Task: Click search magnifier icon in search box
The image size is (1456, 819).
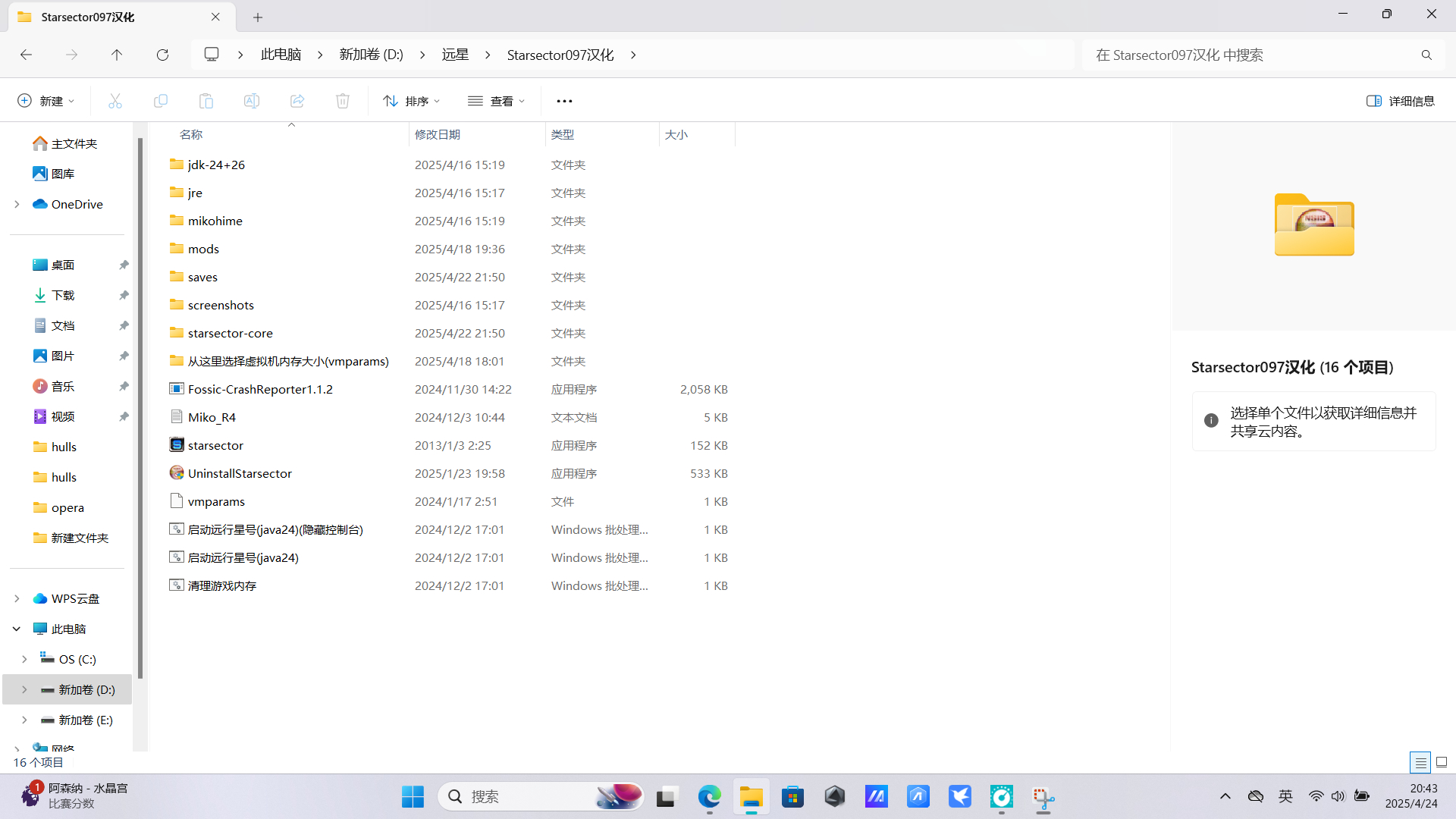Action: pos(1426,55)
